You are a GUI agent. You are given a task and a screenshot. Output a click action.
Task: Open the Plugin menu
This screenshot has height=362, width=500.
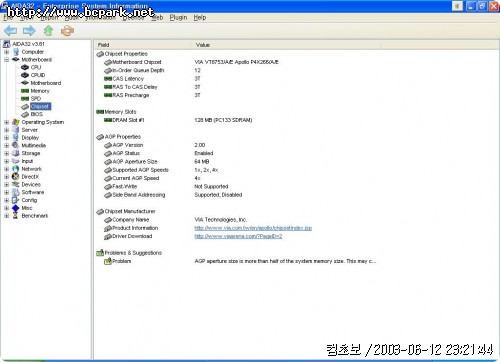[178, 17]
